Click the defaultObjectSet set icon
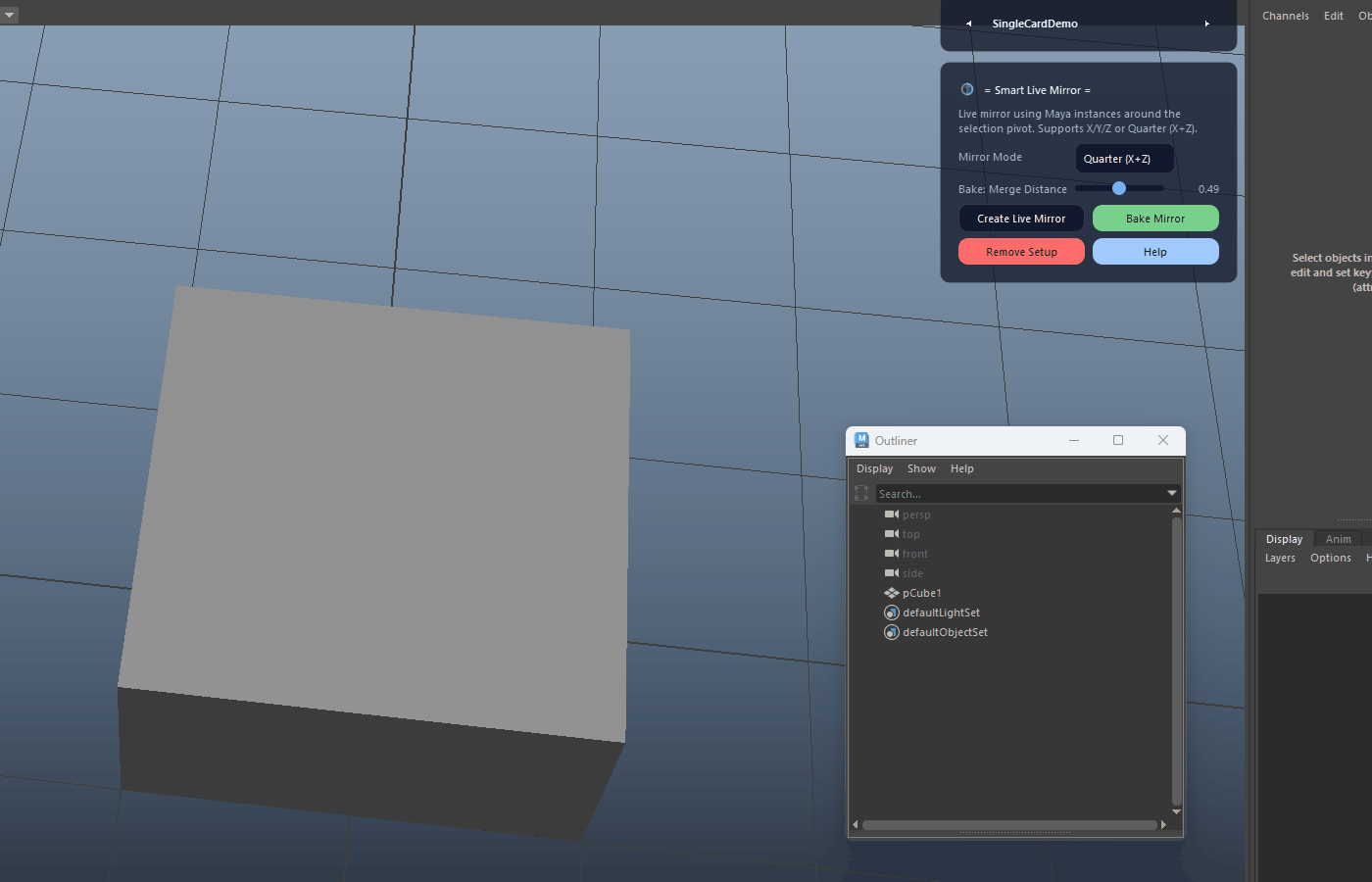Image resolution: width=1372 pixels, height=882 pixels. (x=892, y=631)
